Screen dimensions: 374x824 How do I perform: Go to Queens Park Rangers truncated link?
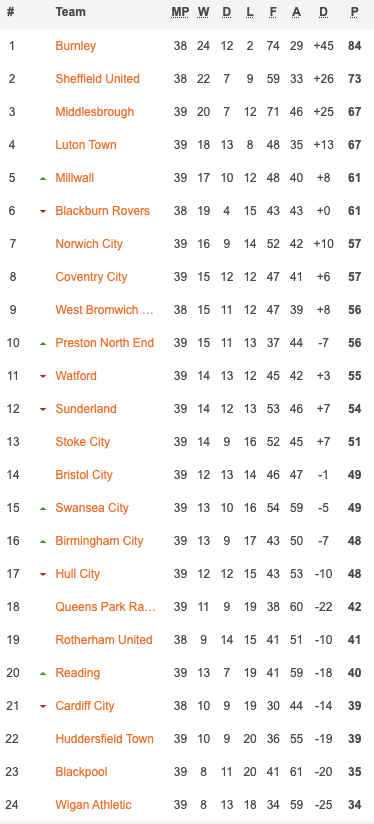tap(106, 606)
